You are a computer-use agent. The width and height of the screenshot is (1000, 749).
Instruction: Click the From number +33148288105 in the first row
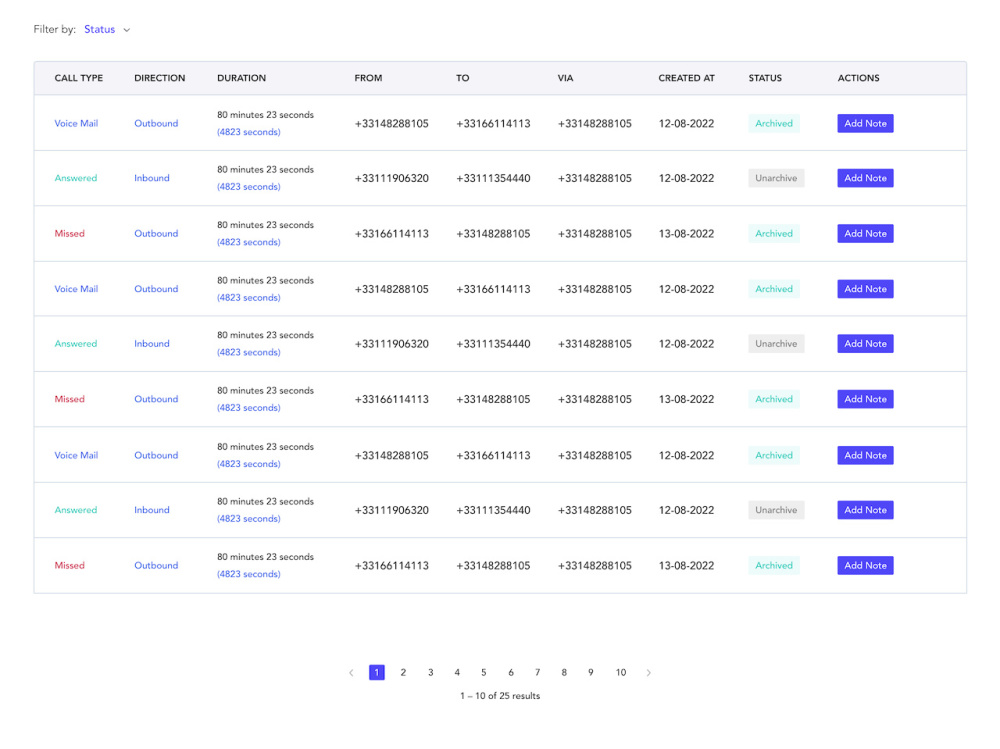392,124
